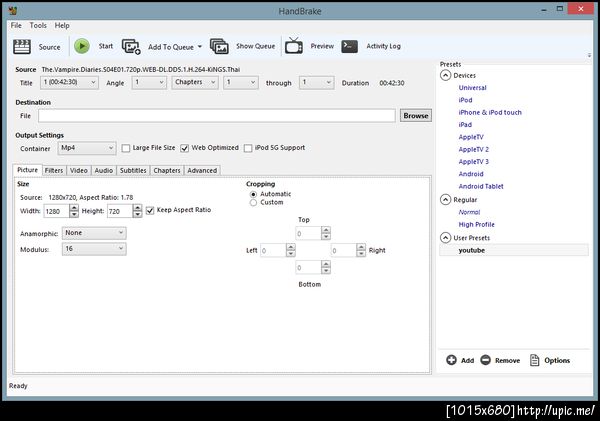Increase Top crop stepper value

tap(326, 229)
